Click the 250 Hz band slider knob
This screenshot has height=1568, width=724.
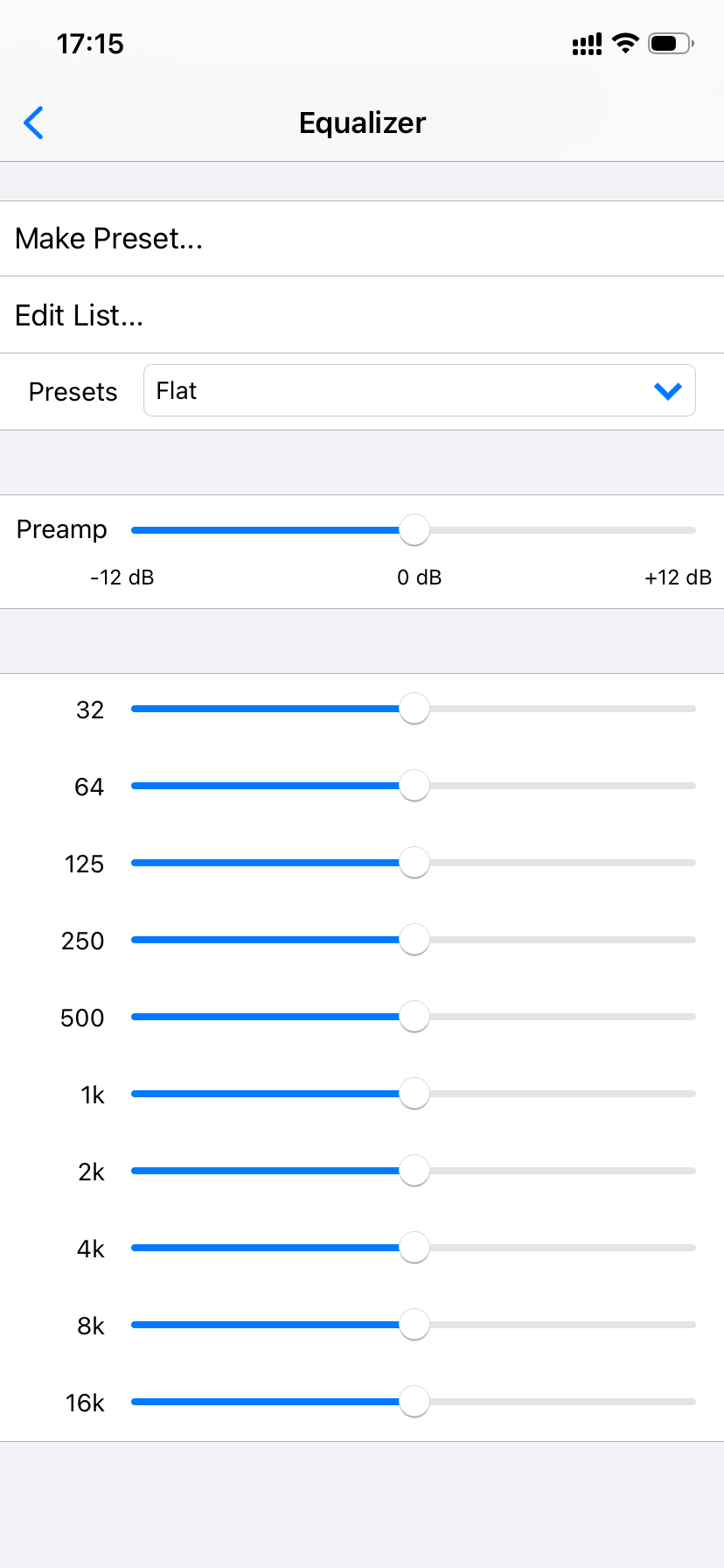click(414, 940)
